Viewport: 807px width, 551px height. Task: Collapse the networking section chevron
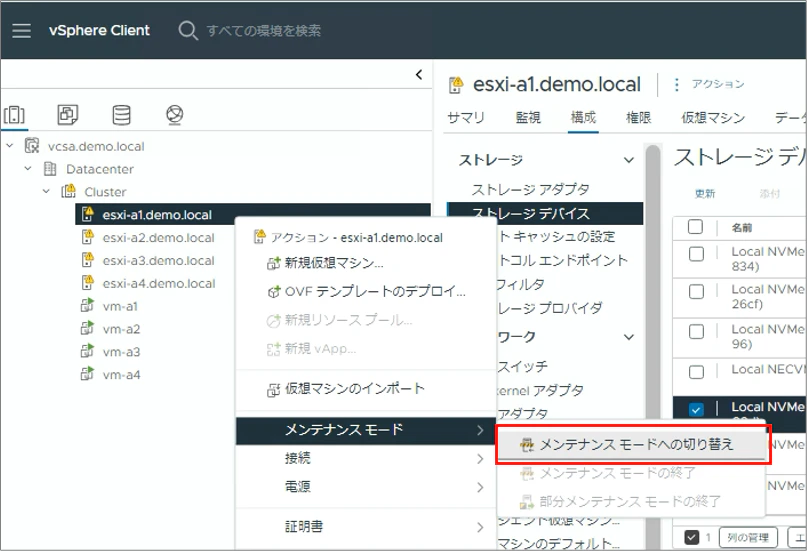pos(629,337)
